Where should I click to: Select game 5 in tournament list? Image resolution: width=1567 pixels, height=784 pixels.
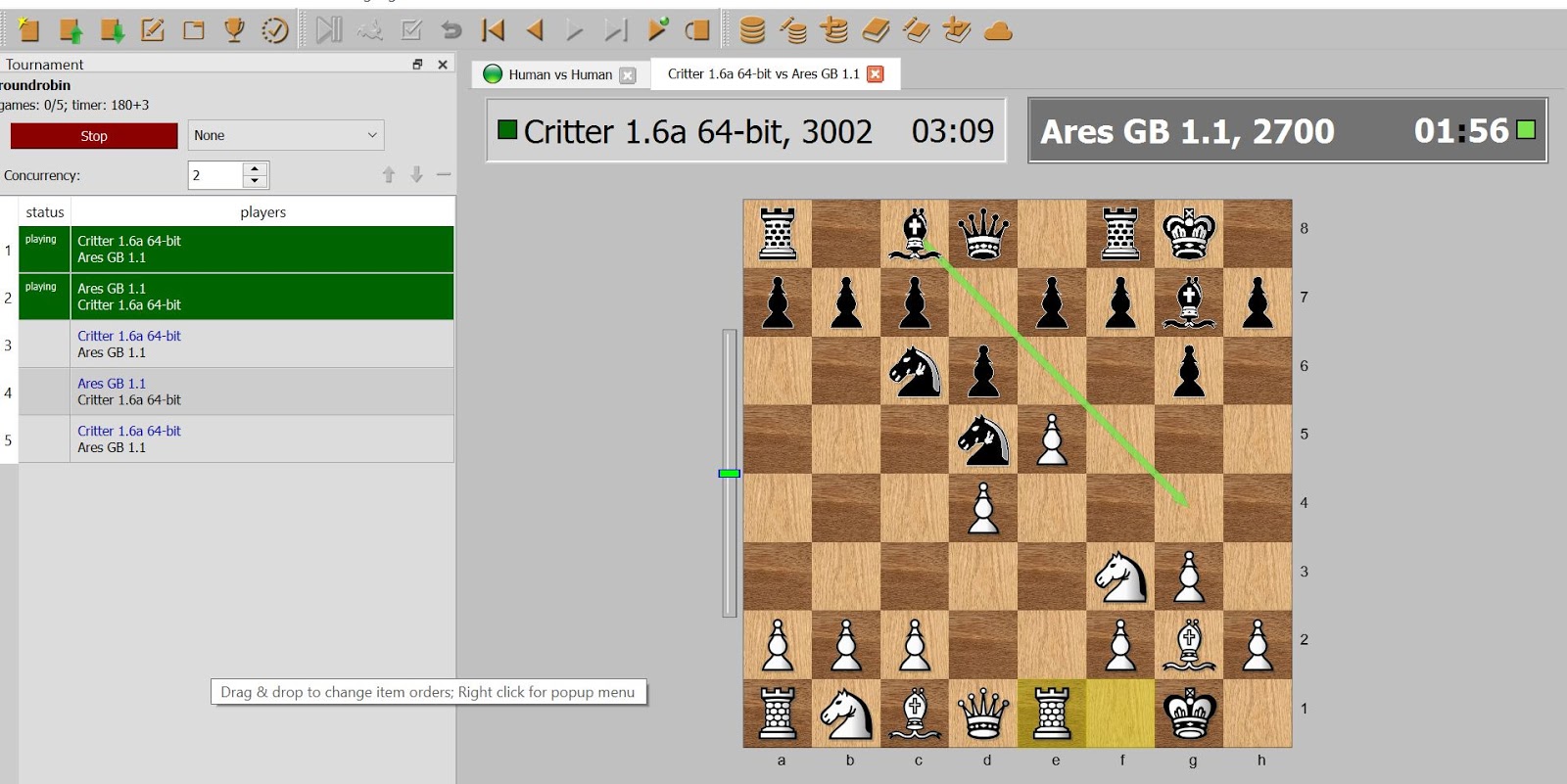[236, 439]
